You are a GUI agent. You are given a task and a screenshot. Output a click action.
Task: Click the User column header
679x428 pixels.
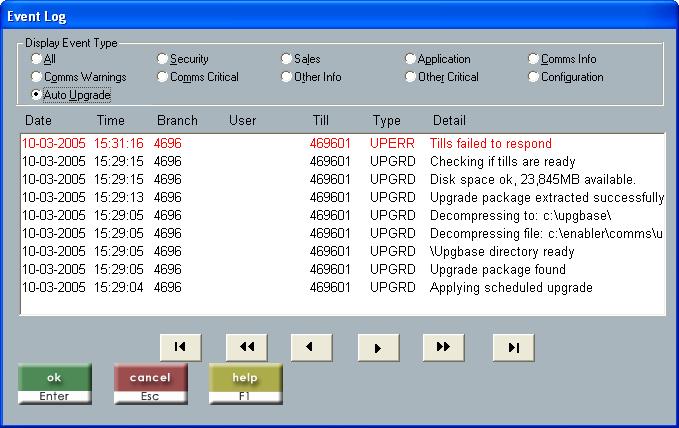(242, 120)
